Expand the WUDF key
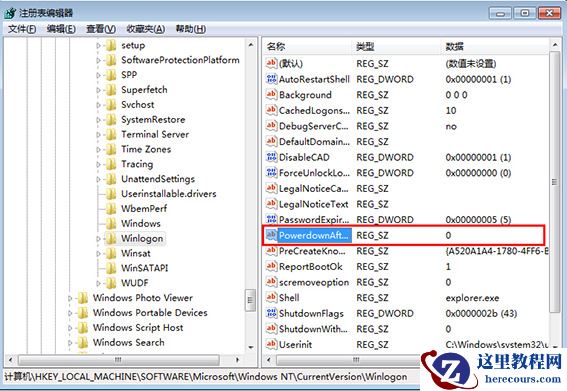Screen dimensions: 567x391 tap(98, 283)
